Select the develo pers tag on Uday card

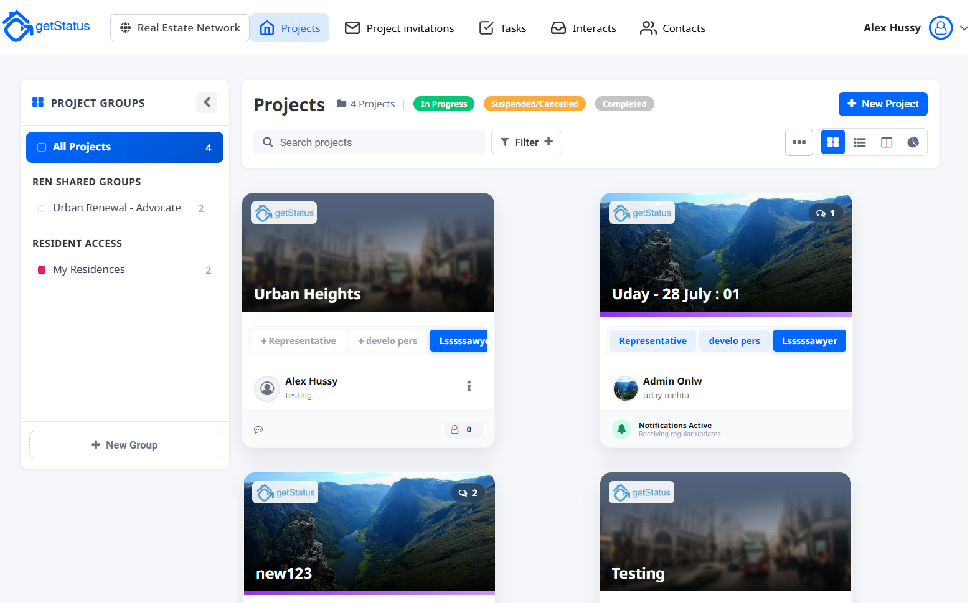click(x=735, y=341)
